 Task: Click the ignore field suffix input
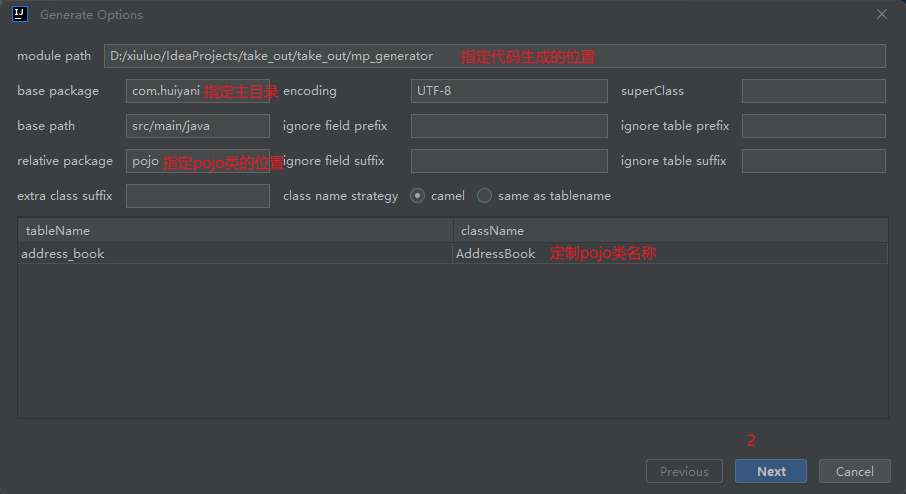(508, 161)
